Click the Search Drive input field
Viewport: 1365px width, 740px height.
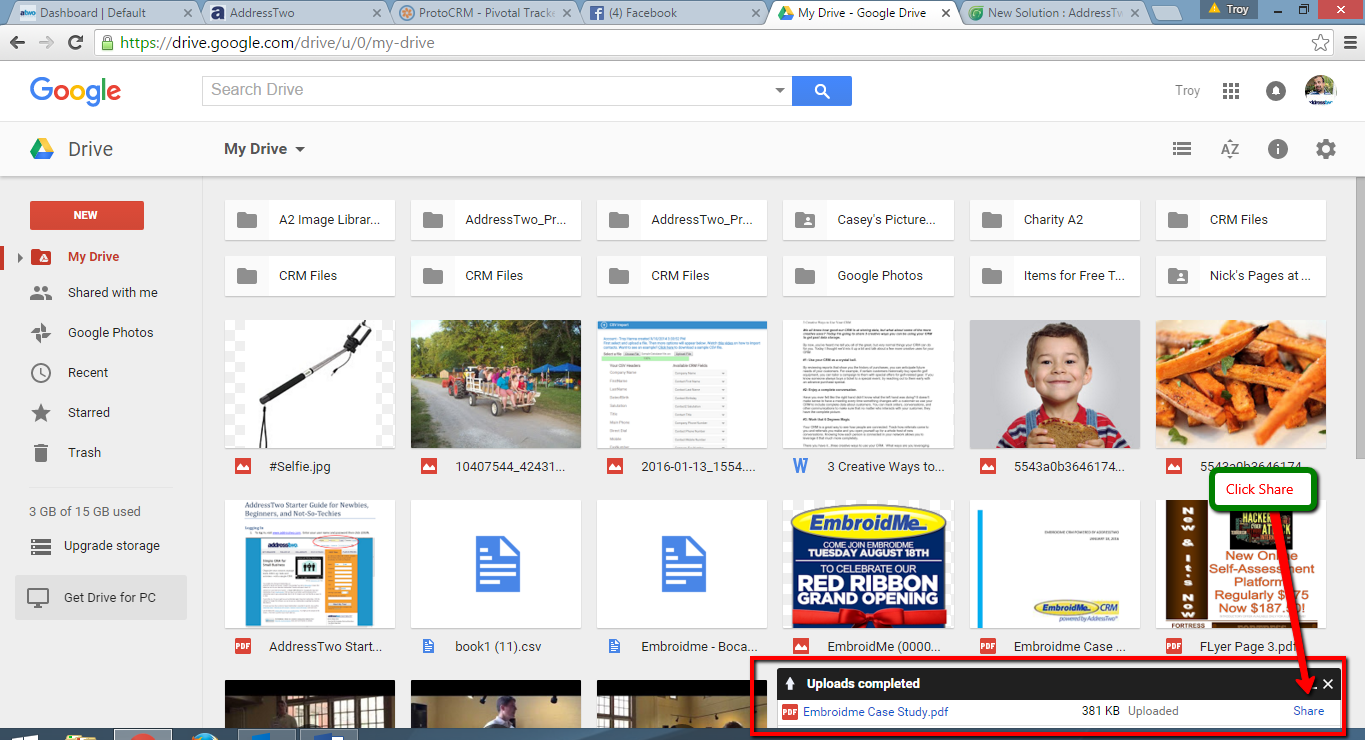point(497,90)
